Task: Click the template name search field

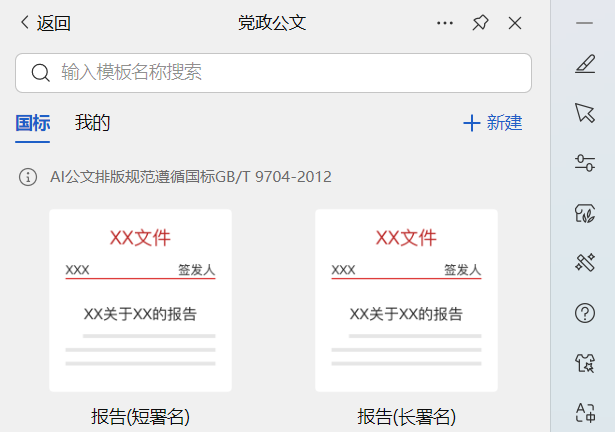Action: coord(273,73)
